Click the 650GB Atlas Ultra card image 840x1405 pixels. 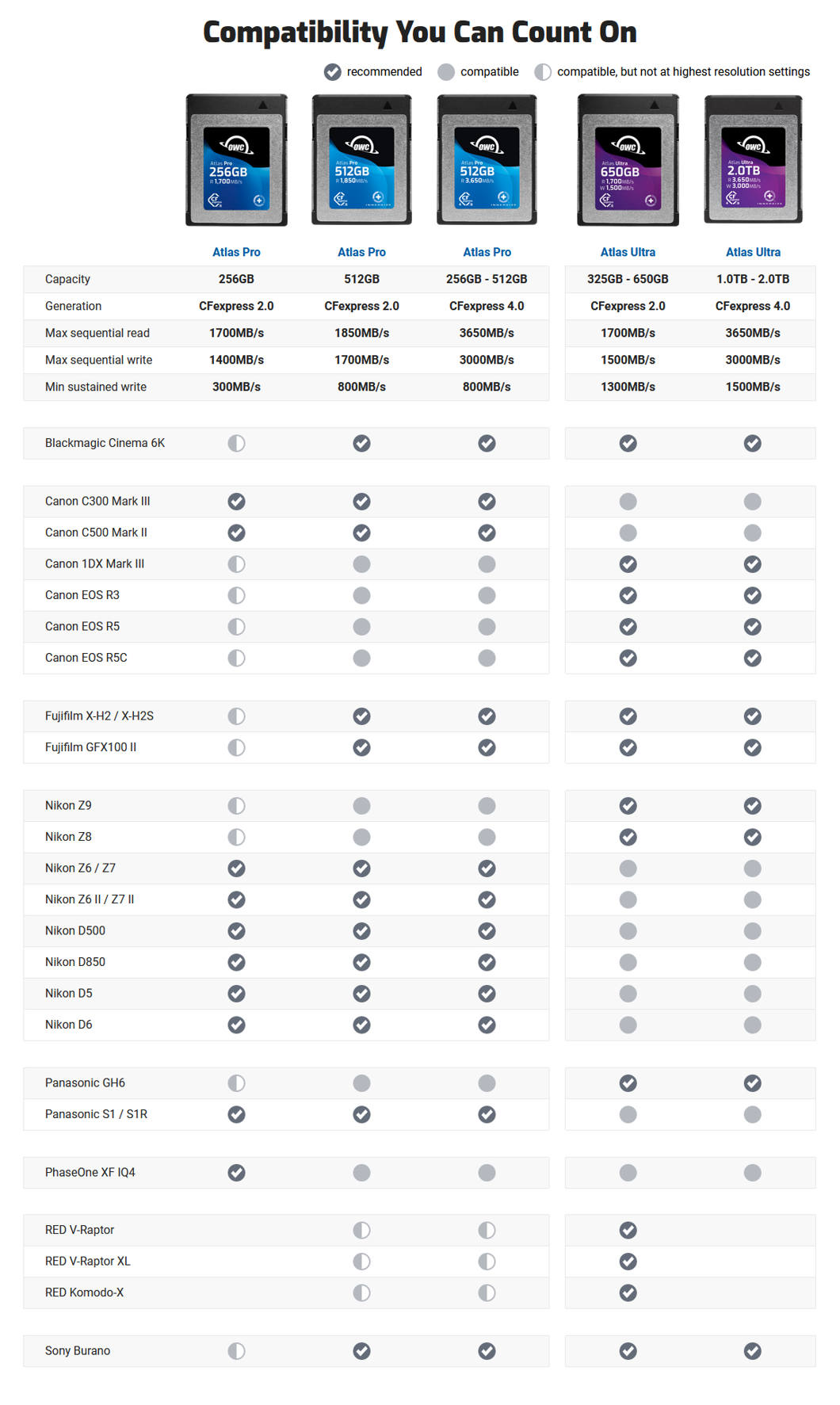pos(628,160)
